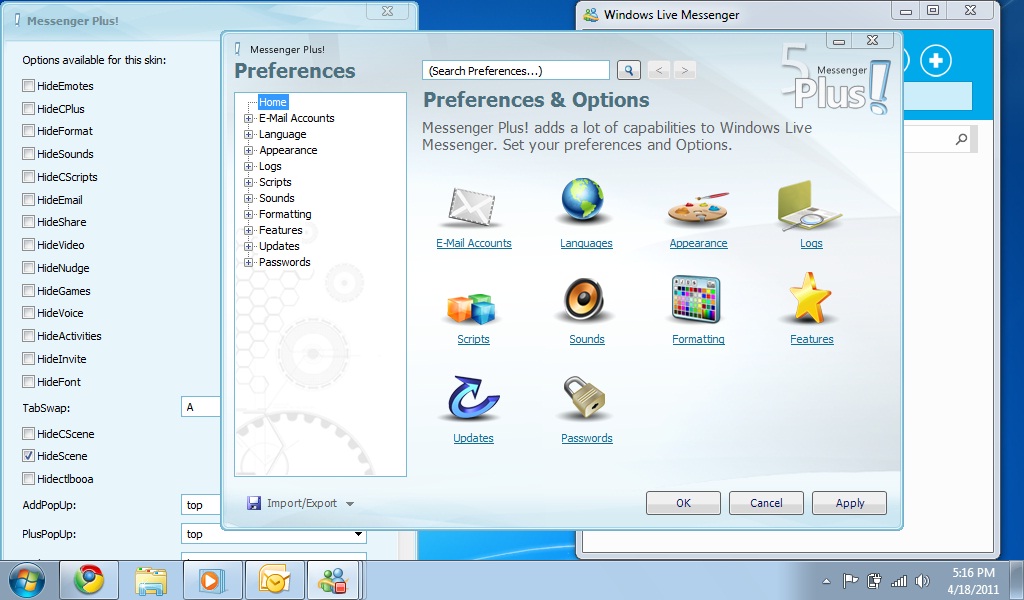Open the Outlook taskbar icon
The height and width of the screenshot is (600, 1024).
pyautogui.click(x=274, y=580)
